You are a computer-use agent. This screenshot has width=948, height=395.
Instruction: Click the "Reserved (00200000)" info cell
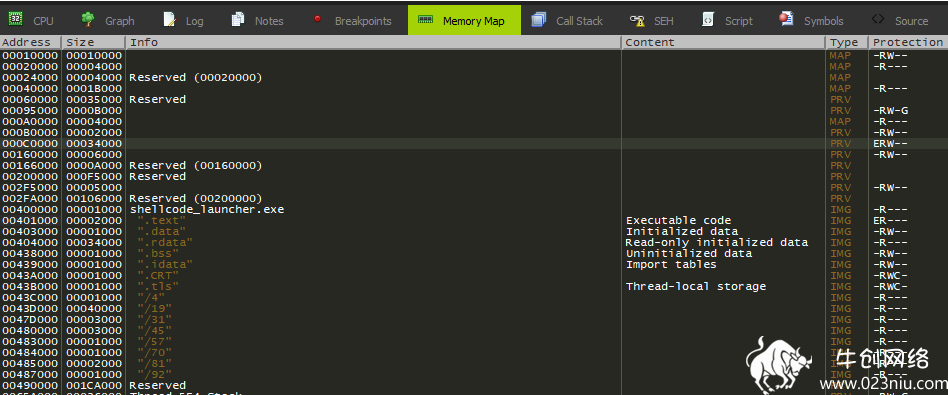pyautogui.click(x=196, y=198)
